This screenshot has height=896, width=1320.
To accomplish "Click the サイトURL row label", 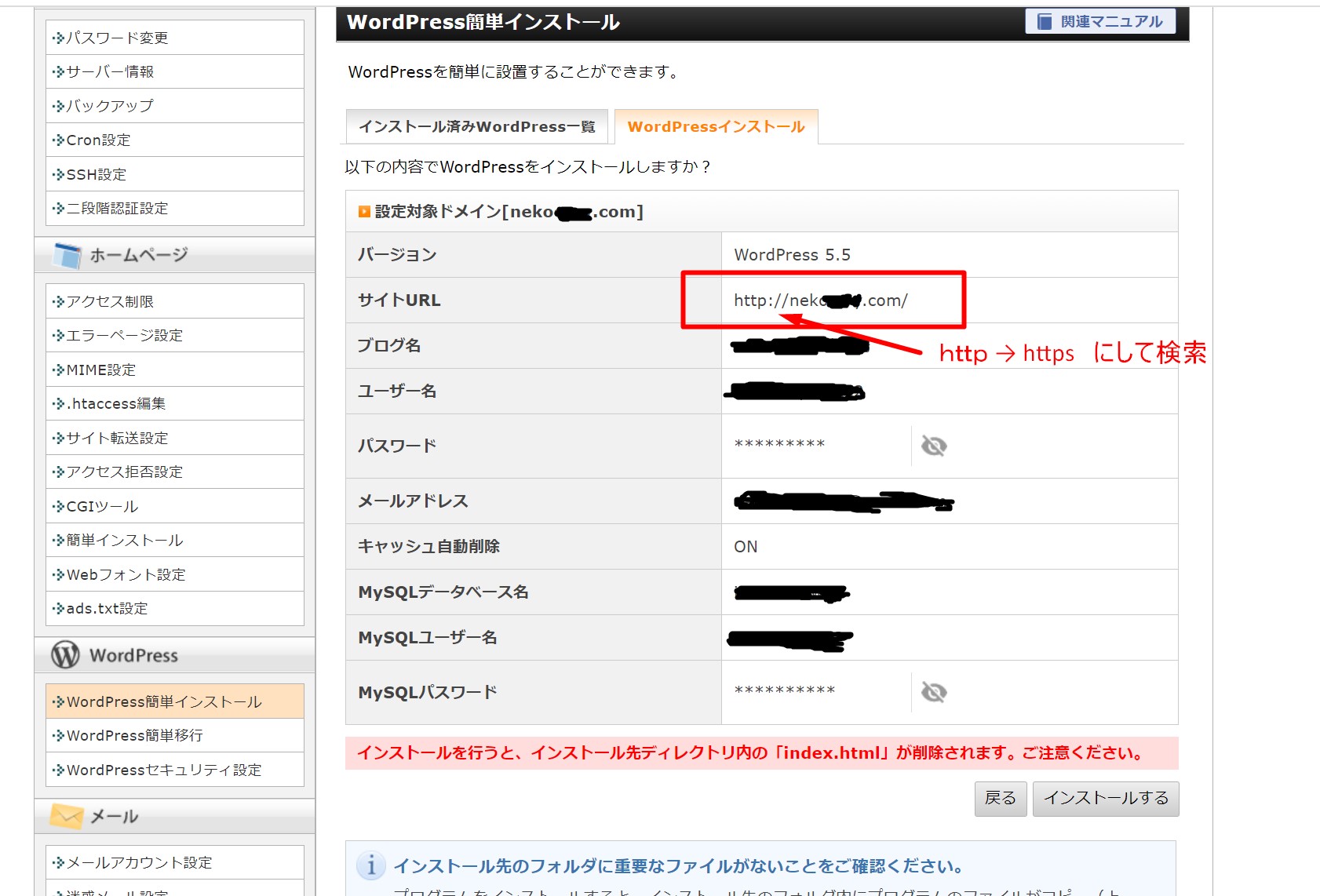I will tap(399, 300).
